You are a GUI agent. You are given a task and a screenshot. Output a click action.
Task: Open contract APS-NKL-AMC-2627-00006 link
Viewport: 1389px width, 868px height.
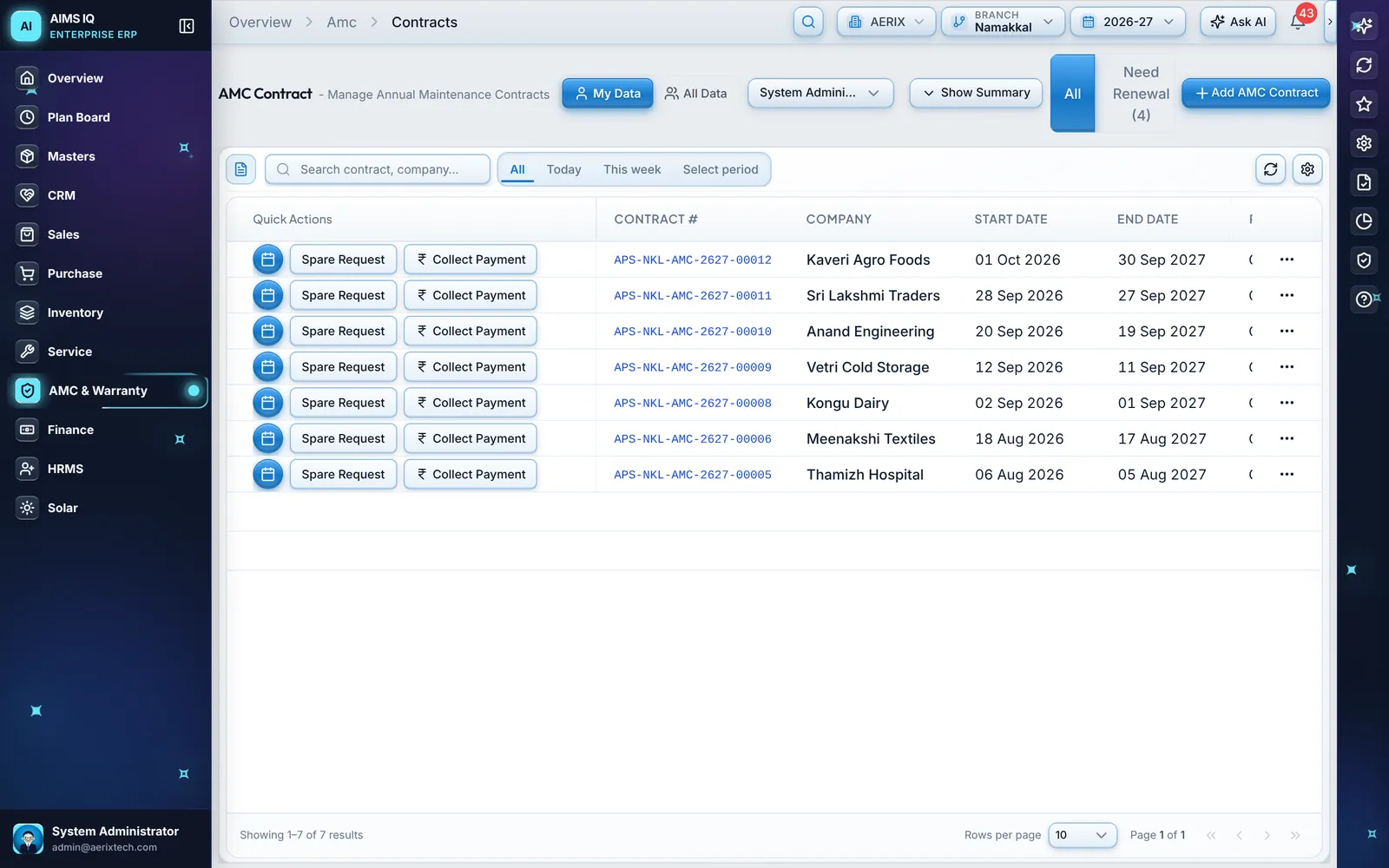tap(693, 439)
